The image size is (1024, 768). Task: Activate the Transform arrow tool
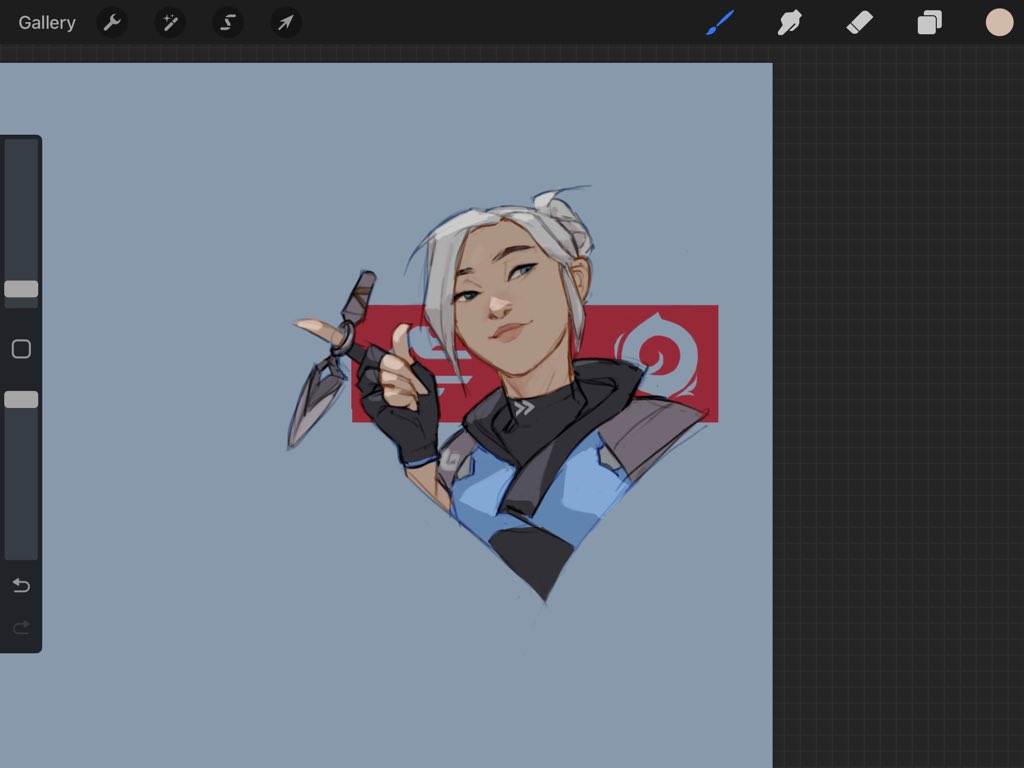point(285,23)
